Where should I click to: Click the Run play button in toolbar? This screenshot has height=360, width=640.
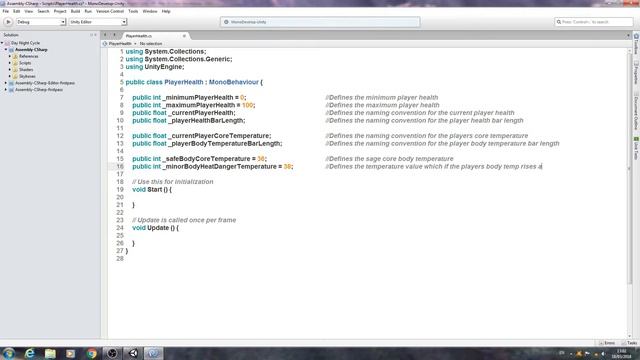coord(8,22)
